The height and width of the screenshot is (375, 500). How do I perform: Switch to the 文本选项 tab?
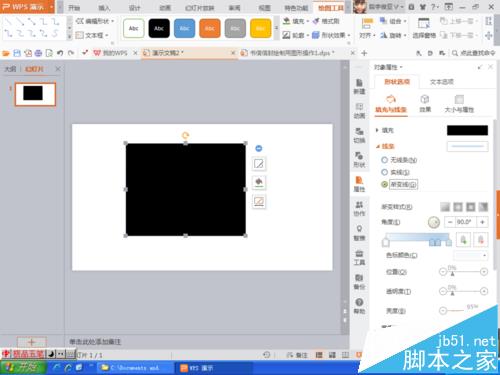[x=442, y=82]
